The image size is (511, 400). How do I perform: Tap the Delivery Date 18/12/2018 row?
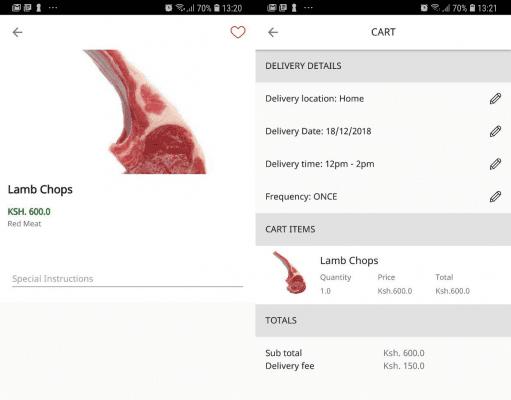pyautogui.click(x=383, y=131)
